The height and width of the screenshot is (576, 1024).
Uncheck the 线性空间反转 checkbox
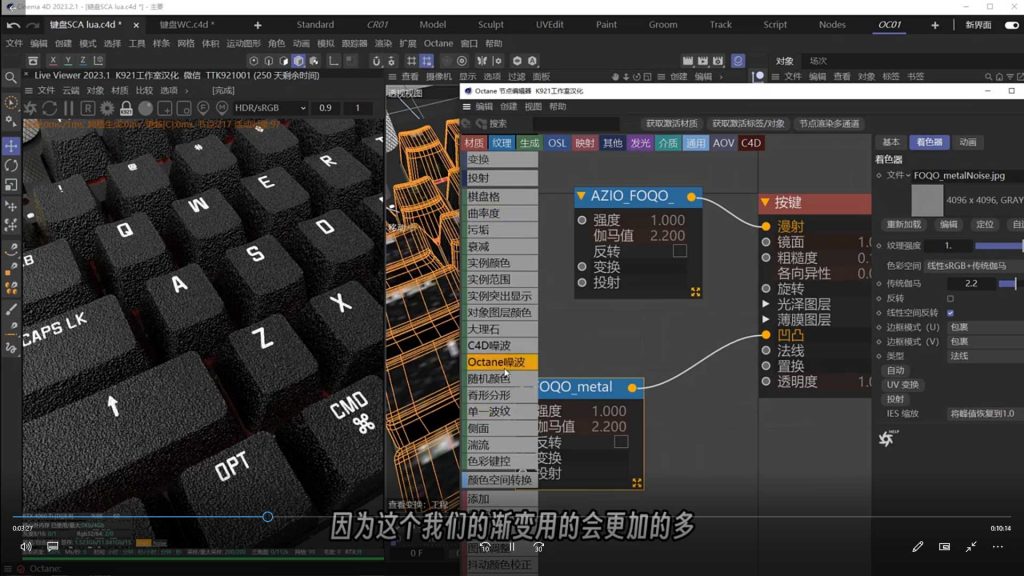(950, 312)
